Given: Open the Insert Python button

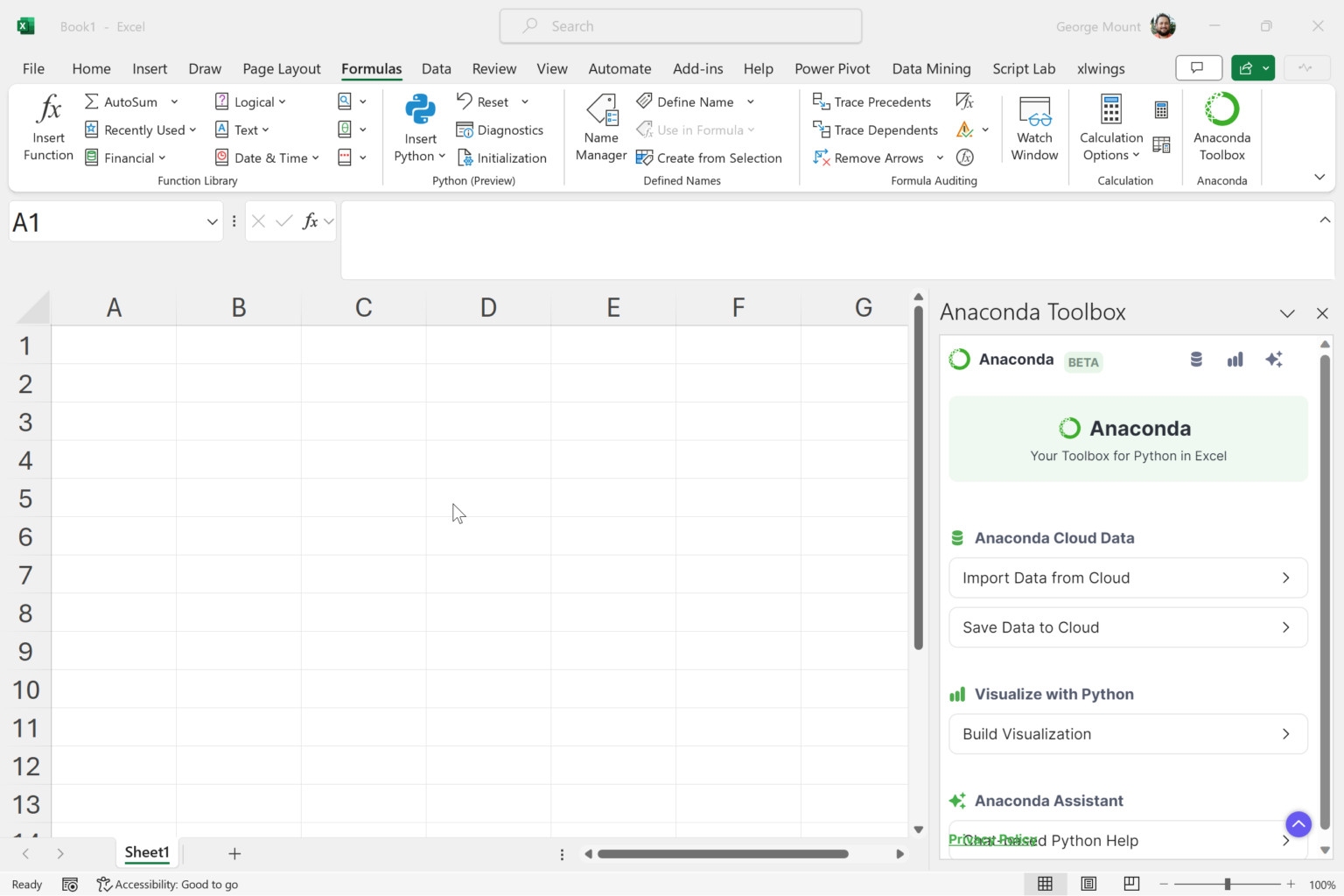Looking at the screenshot, I should (x=420, y=129).
